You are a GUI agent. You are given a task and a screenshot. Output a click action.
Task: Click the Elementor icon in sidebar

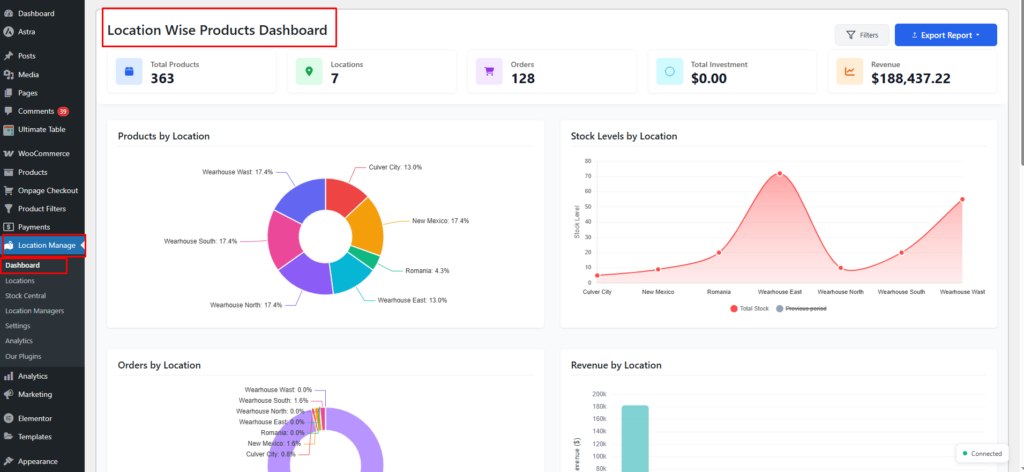coord(9,418)
